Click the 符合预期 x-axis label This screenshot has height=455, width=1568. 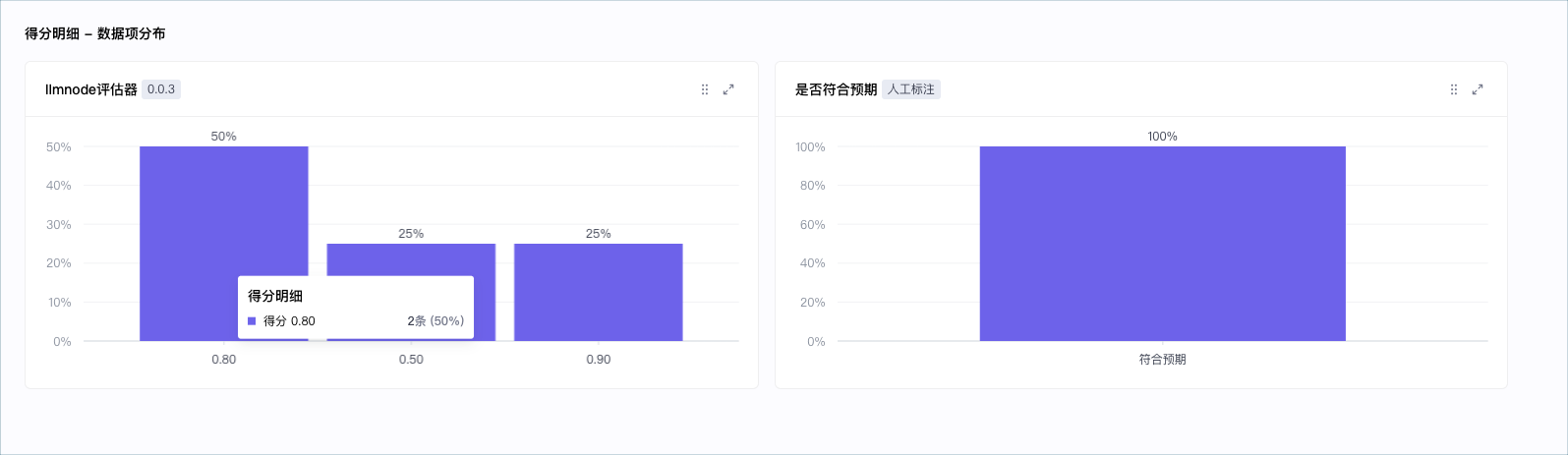(1163, 360)
